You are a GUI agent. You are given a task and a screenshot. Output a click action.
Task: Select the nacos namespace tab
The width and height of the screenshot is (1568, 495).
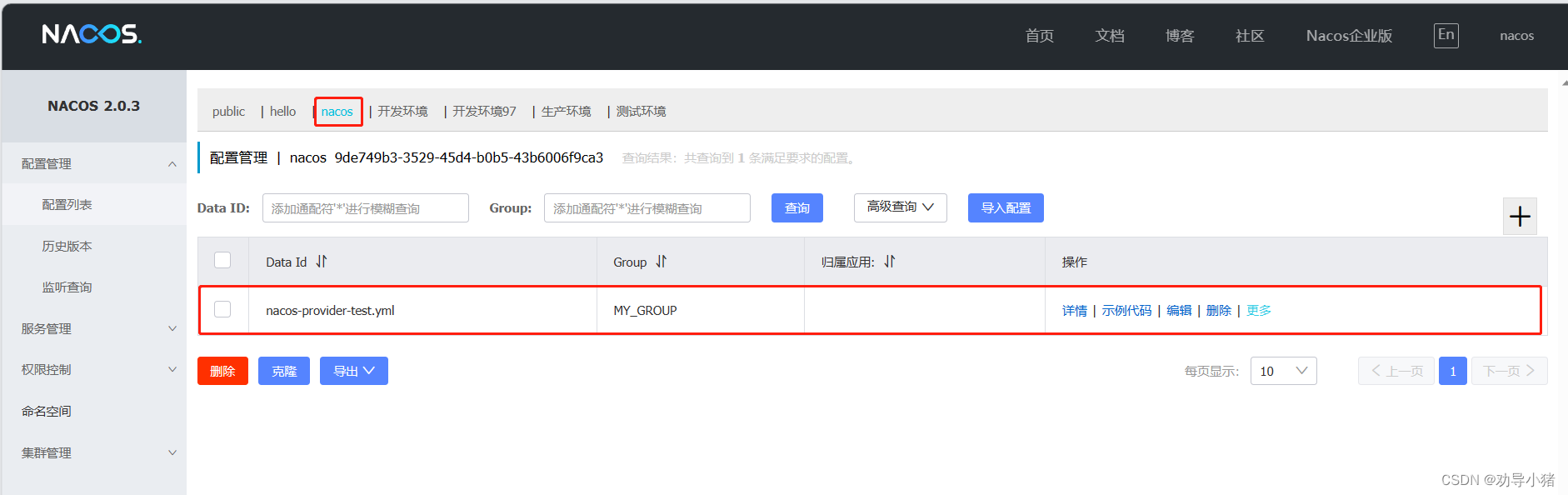click(x=337, y=112)
